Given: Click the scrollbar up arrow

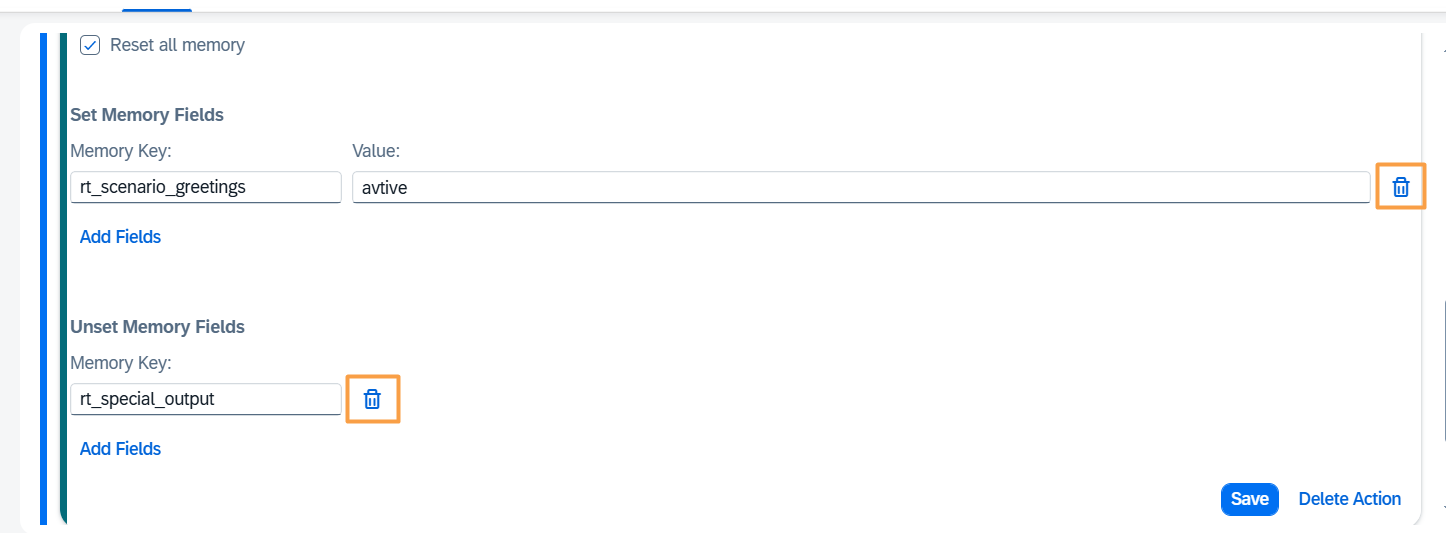Looking at the screenshot, I should tap(1443, 48).
